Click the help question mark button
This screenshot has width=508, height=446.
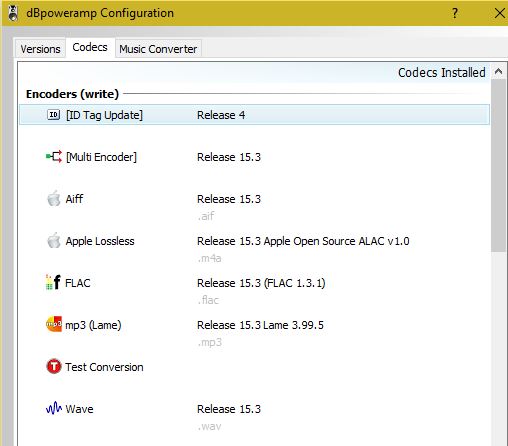click(455, 13)
